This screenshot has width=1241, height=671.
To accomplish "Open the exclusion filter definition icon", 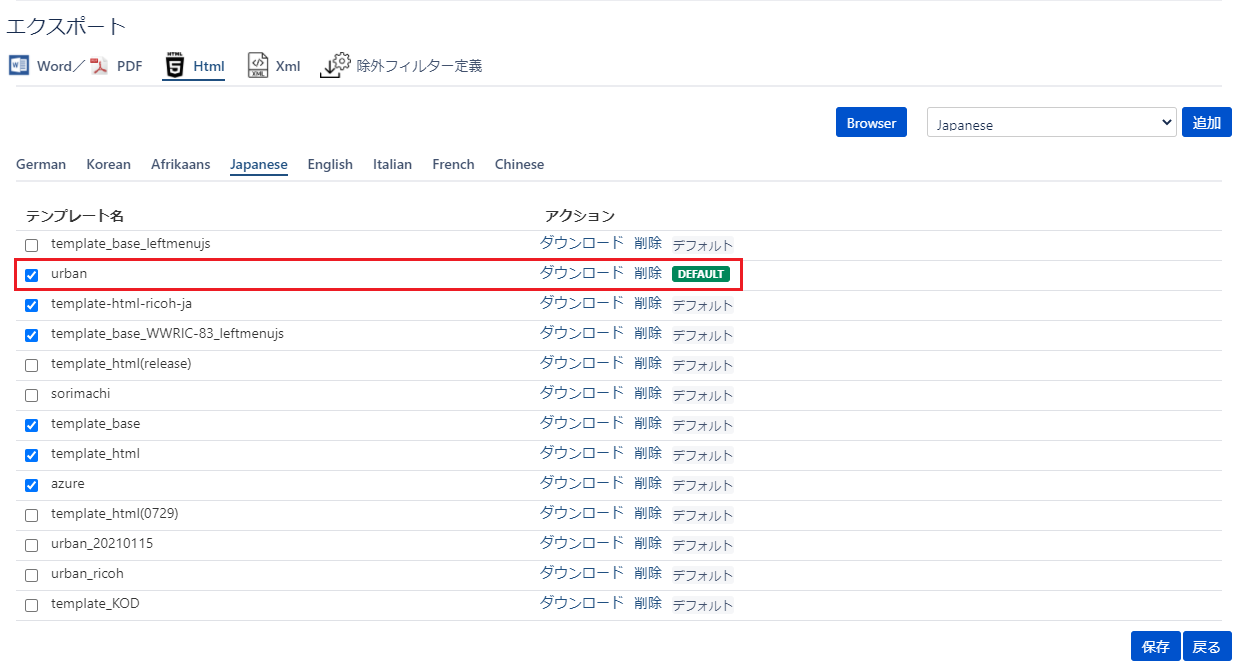I will tap(335, 65).
